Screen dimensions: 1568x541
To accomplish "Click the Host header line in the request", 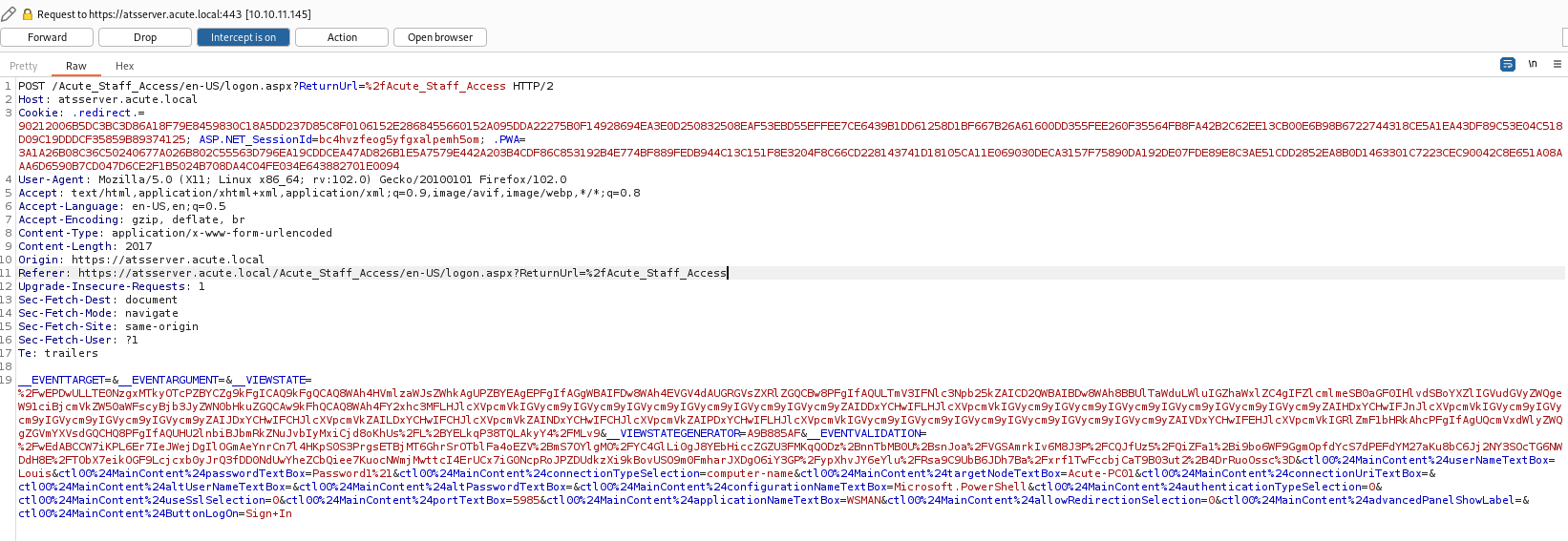I will (x=108, y=99).
